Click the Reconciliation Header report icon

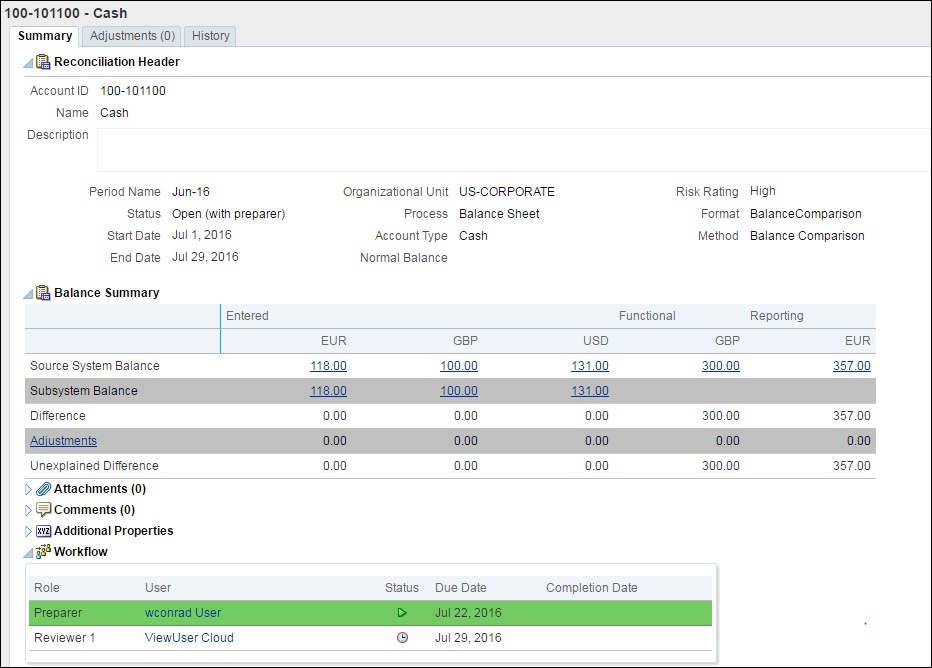click(41, 61)
